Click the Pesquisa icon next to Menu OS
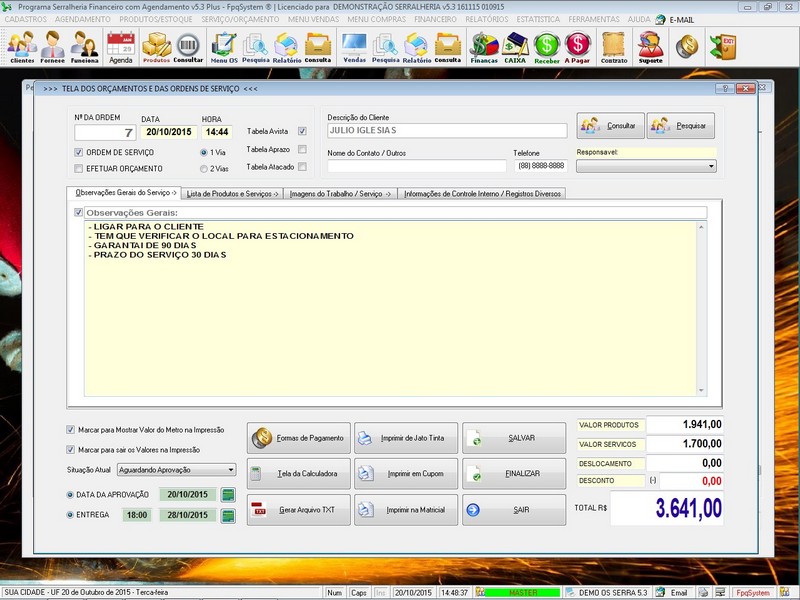 pyautogui.click(x=256, y=47)
